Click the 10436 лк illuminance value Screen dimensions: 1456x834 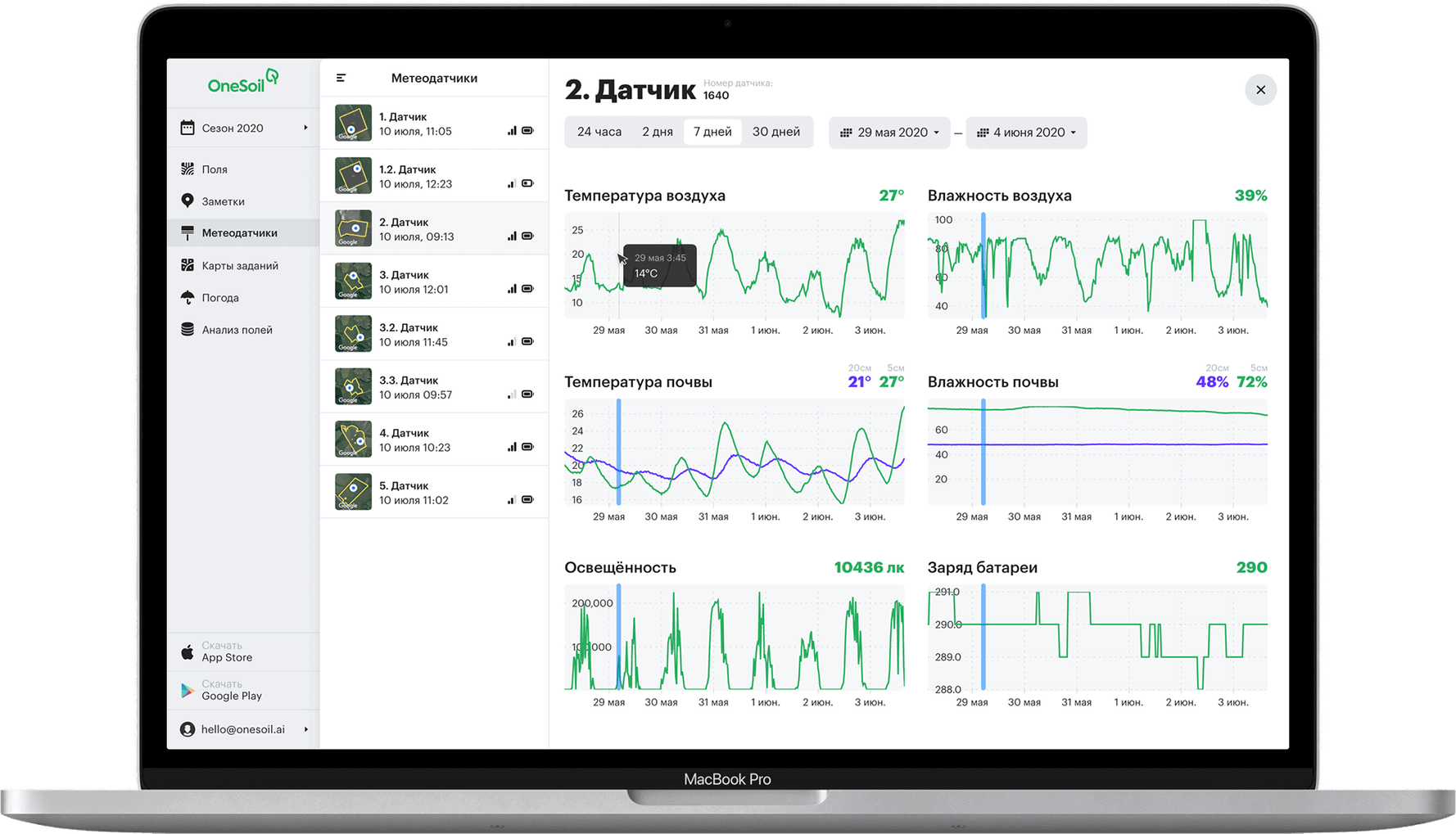pyautogui.click(x=869, y=567)
